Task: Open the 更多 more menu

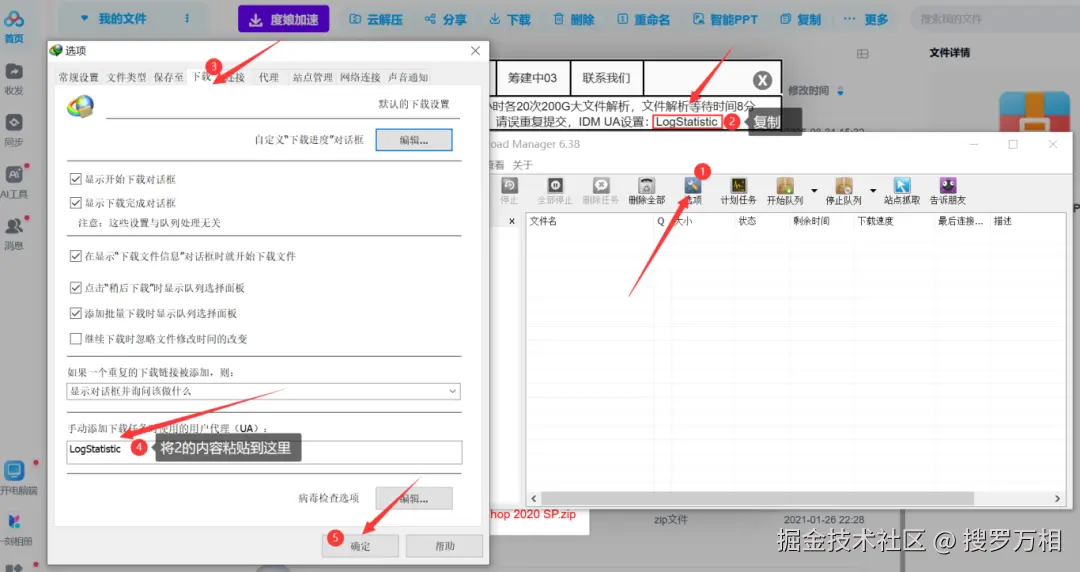Action: (866, 19)
